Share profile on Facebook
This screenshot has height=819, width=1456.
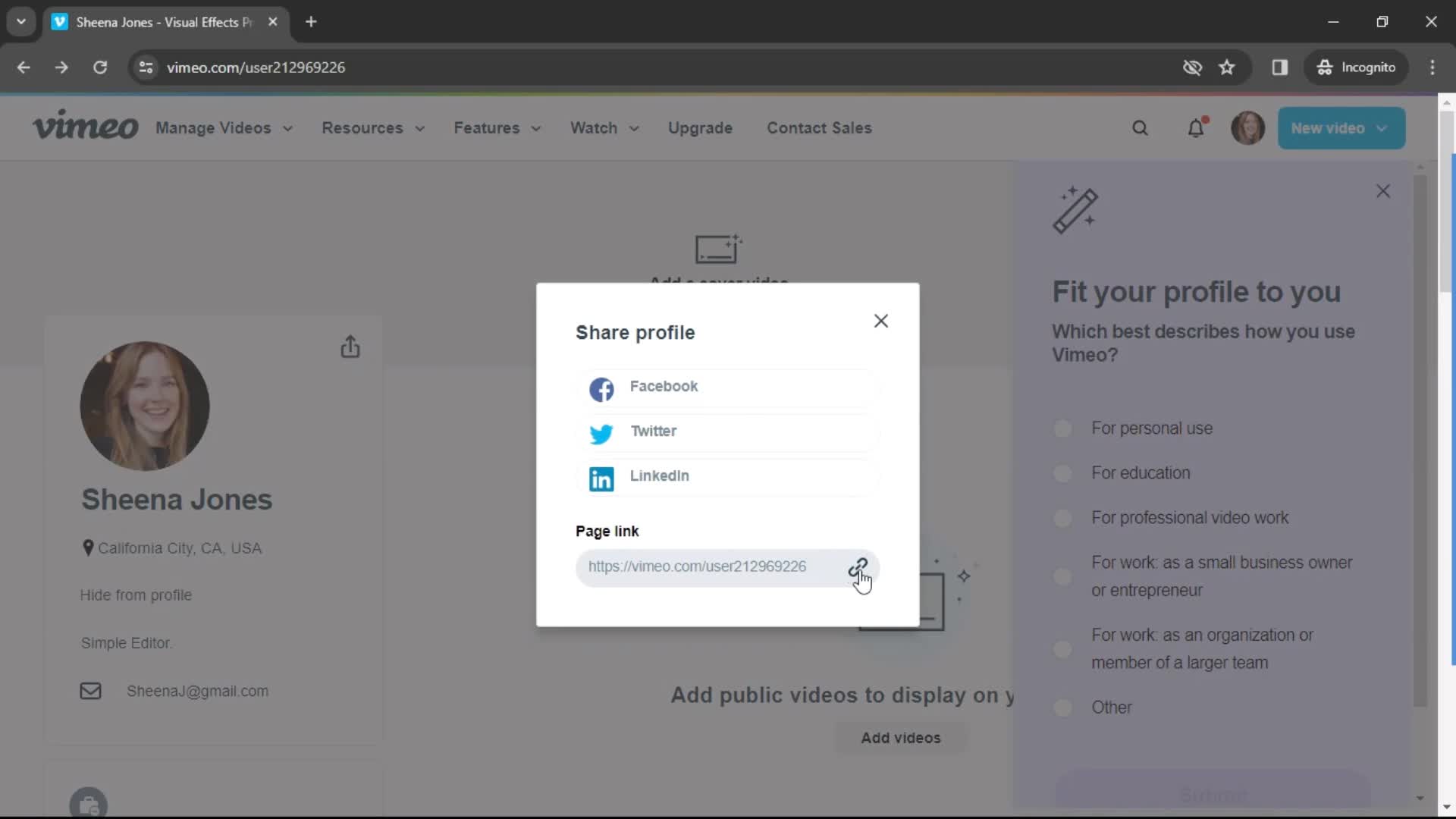coord(727,388)
